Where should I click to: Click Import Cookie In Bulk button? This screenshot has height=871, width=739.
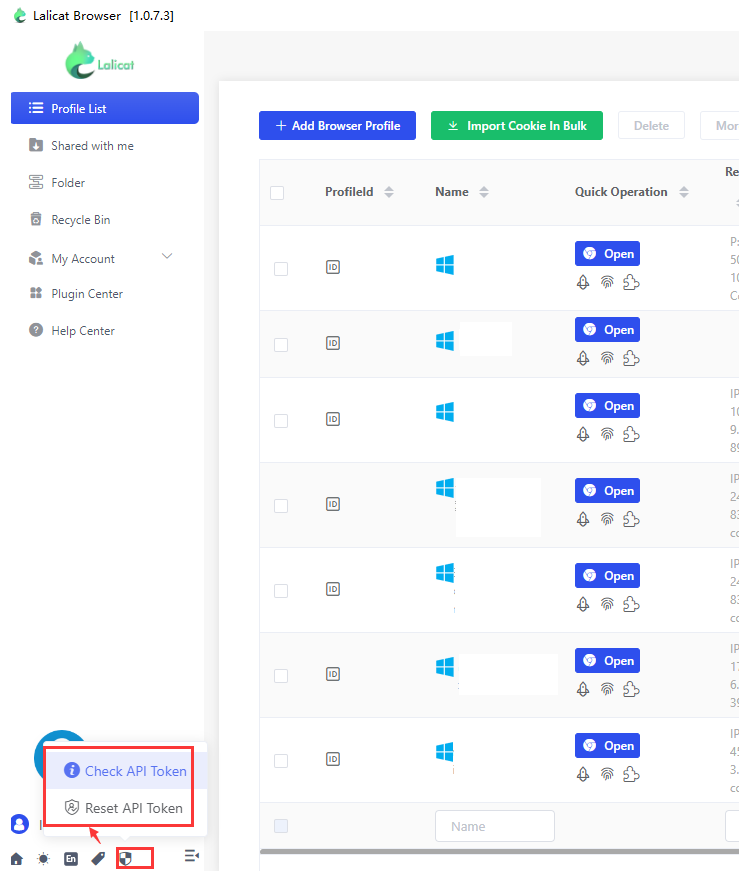[x=517, y=126]
